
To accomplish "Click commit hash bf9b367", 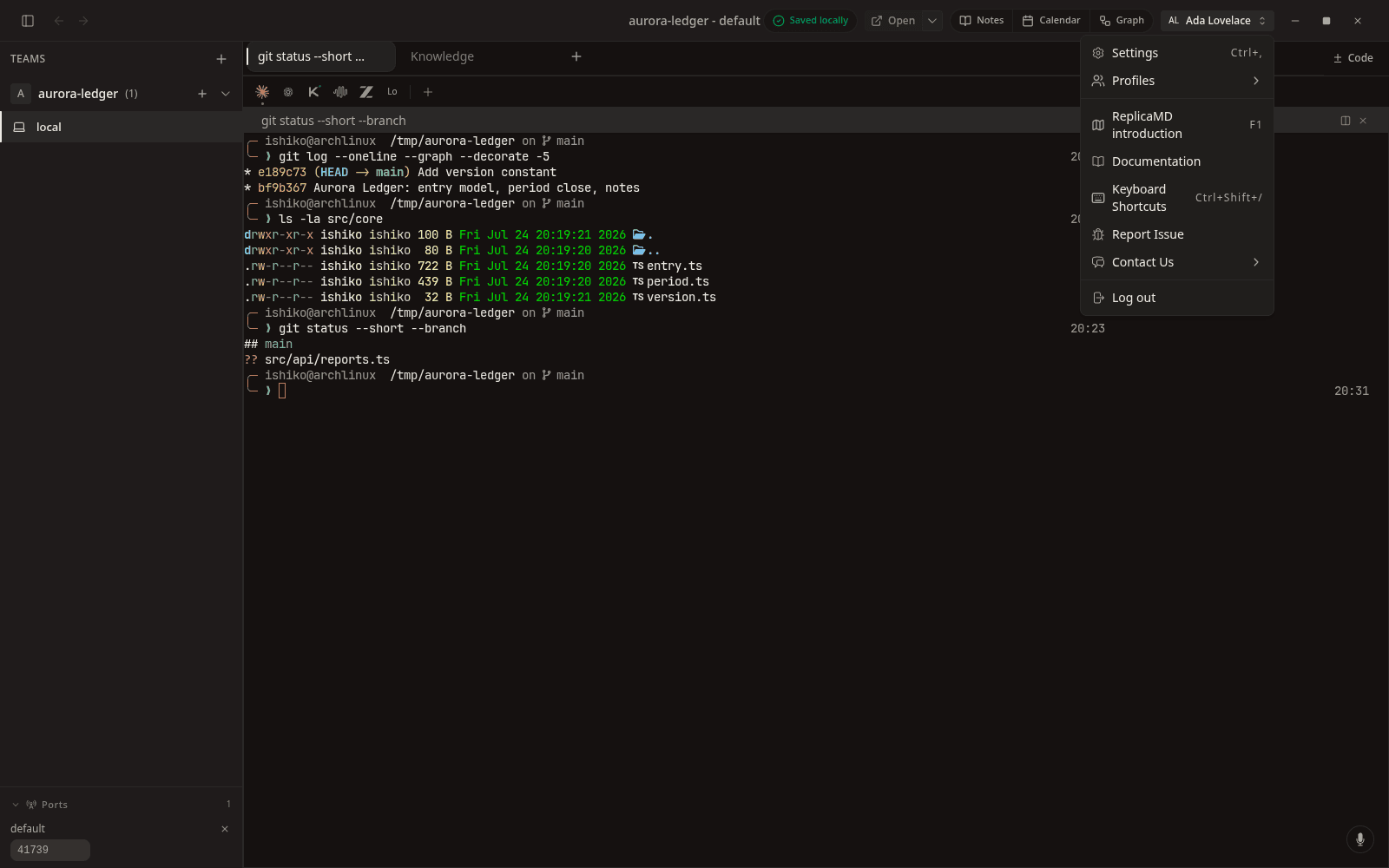I will (282, 187).
